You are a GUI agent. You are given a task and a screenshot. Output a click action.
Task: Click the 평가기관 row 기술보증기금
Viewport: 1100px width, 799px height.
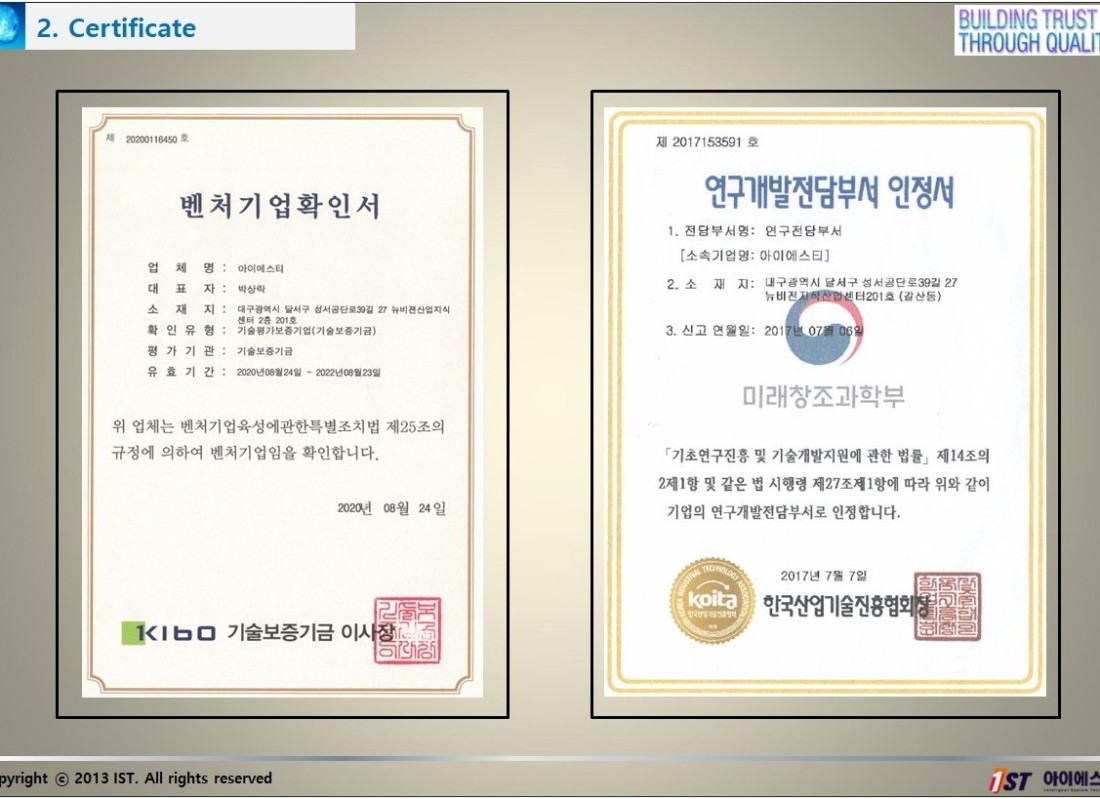pyautogui.click(x=220, y=351)
